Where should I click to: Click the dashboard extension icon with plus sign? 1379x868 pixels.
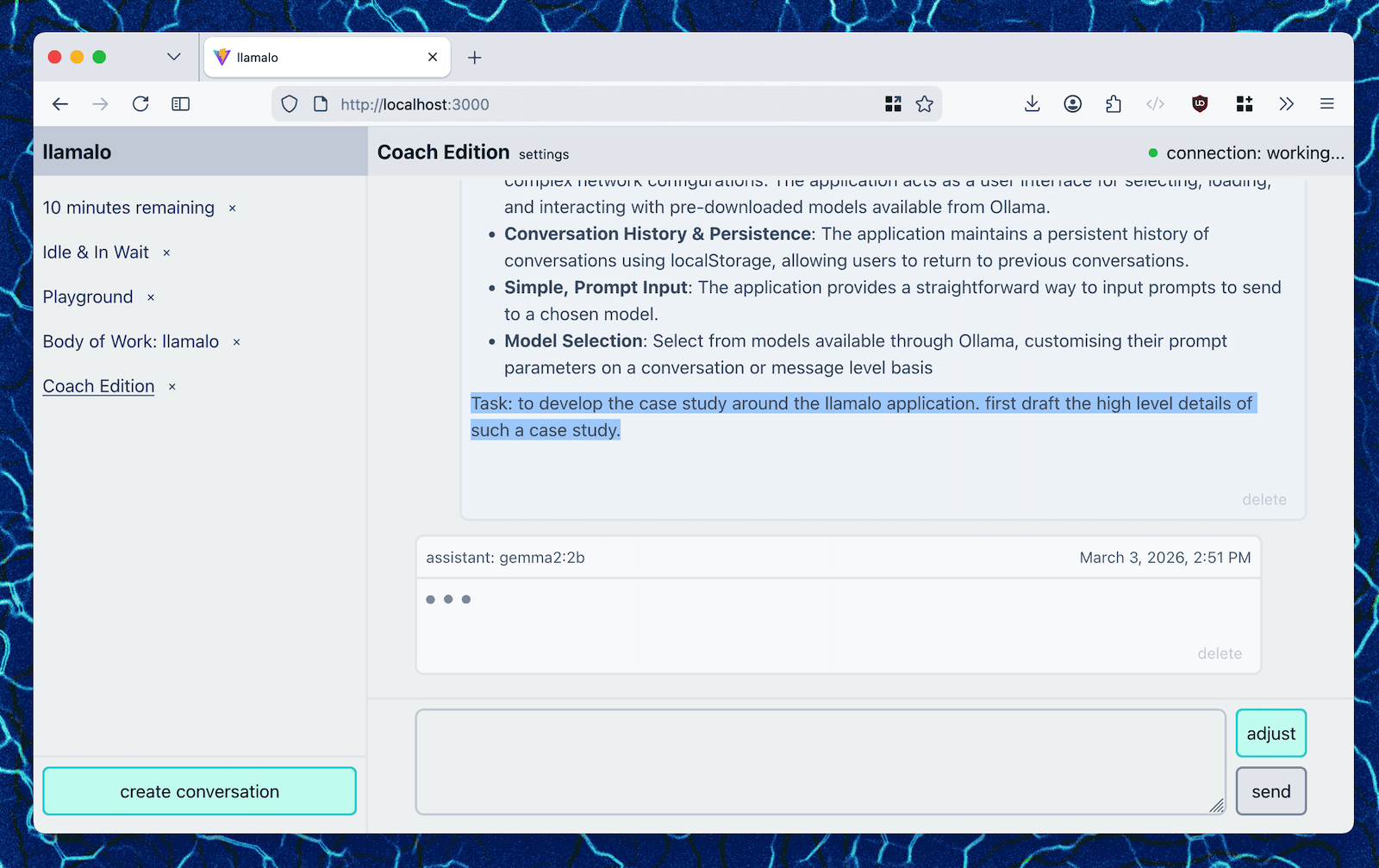click(x=1244, y=103)
